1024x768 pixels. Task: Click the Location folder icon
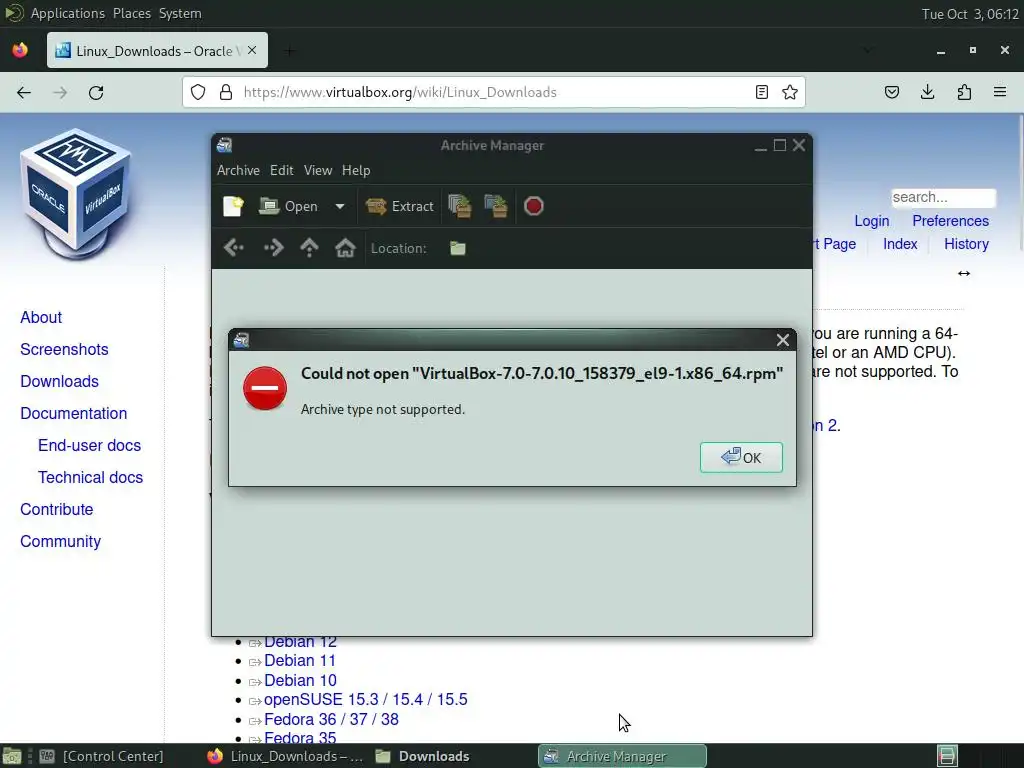click(x=458, y=248)
